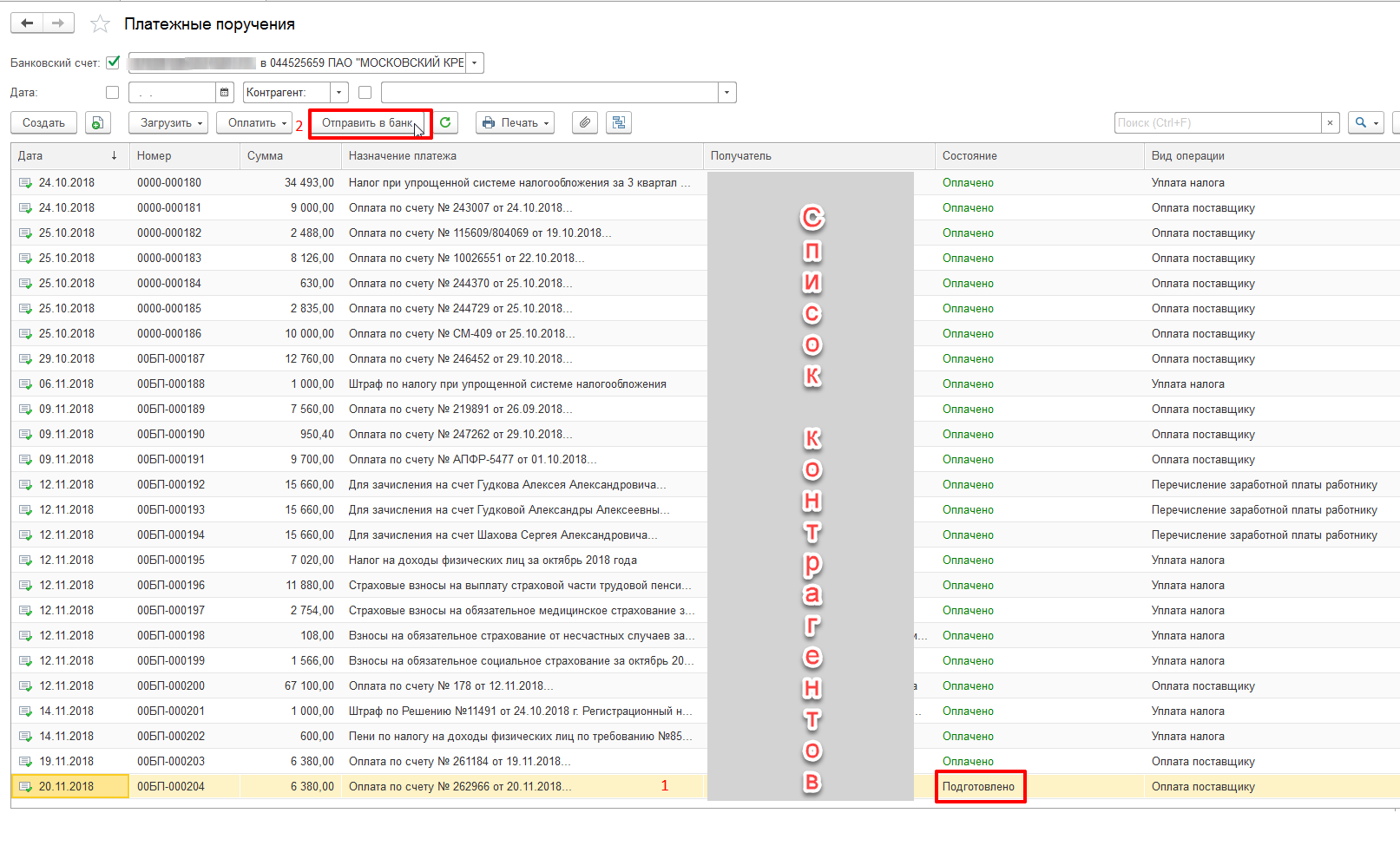This screenshot has width=1400, height=859.
Task: Clear the search field with X
Action: pyautogui.click(x=1330, y=123)
